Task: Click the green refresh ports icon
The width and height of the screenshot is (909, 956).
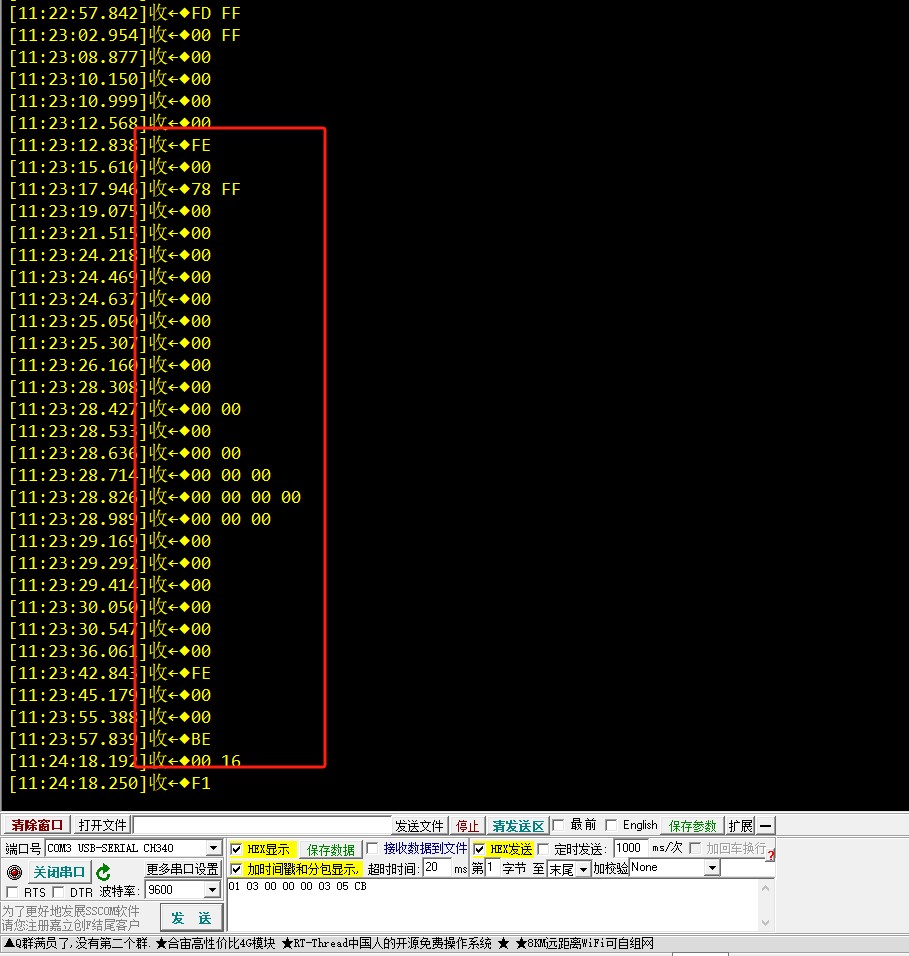Action: 103,872
